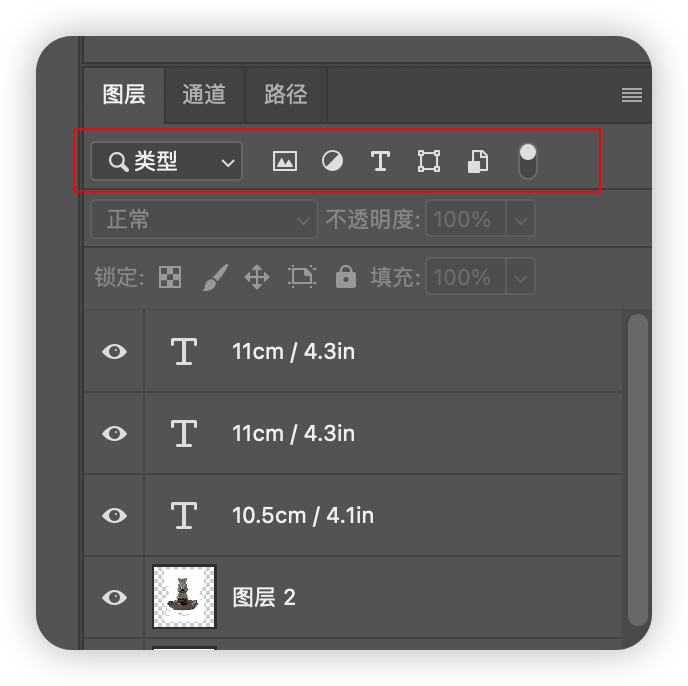Switch to the 通道 tab
The image size is (688, 686).
[x=204, y=95]
